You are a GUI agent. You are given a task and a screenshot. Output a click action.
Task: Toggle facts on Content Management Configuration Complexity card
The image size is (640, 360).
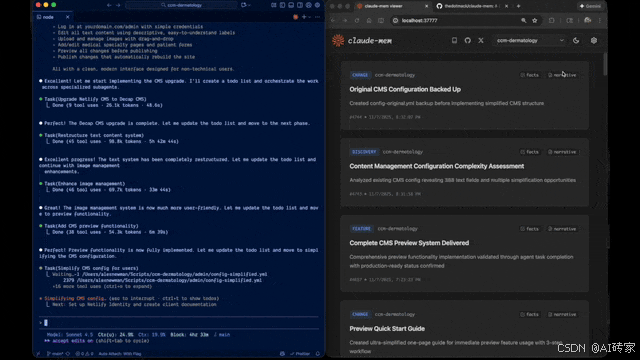click(x=530, y=152)
